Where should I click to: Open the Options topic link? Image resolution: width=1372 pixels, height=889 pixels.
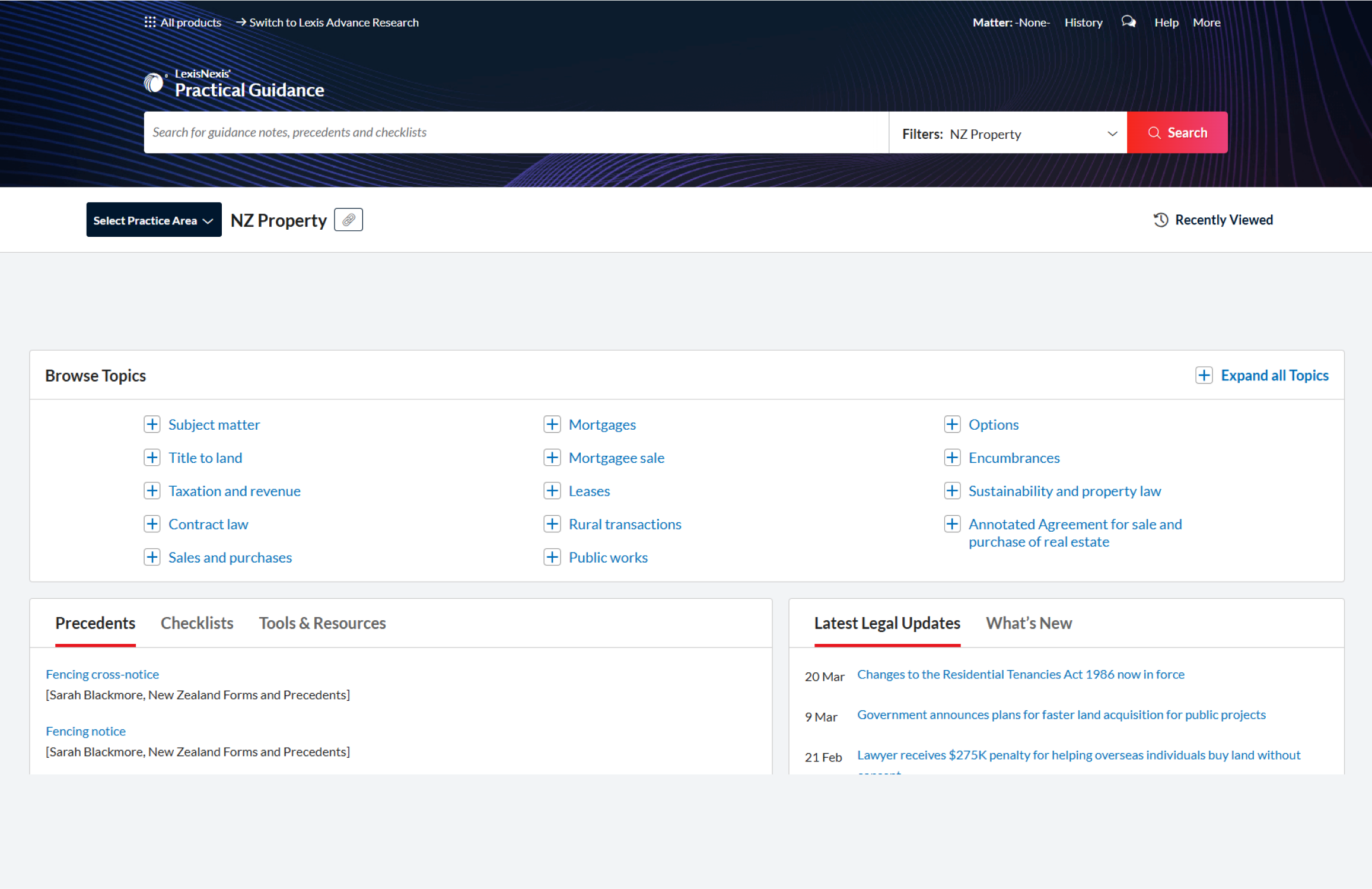[x=994, y=424]
